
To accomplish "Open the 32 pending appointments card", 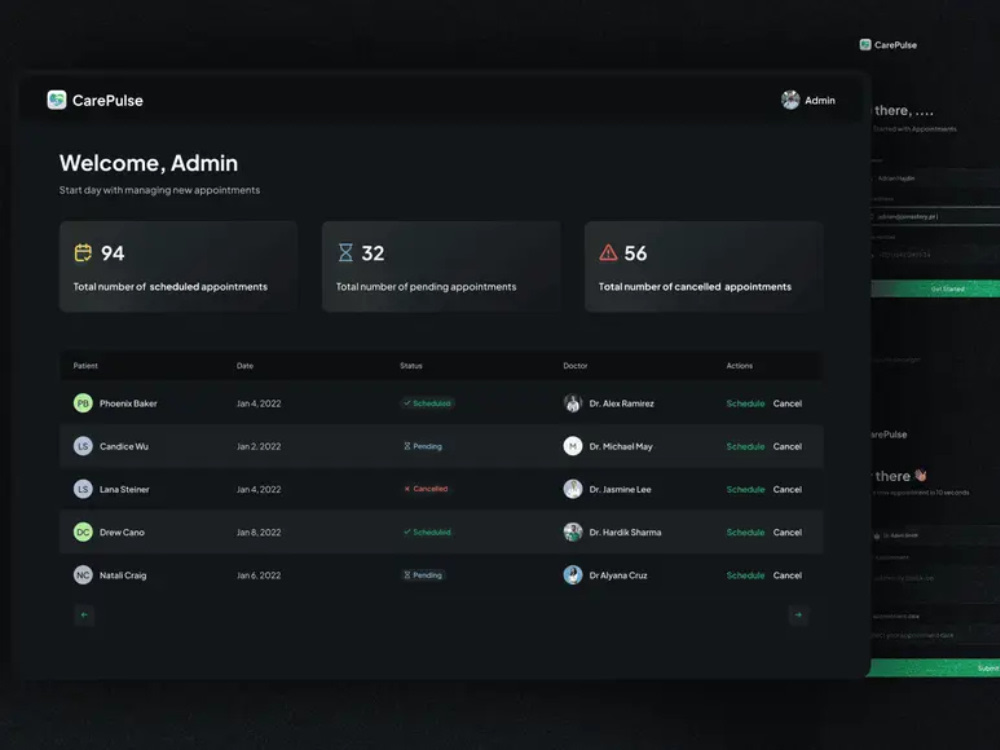I will [441, 267].
